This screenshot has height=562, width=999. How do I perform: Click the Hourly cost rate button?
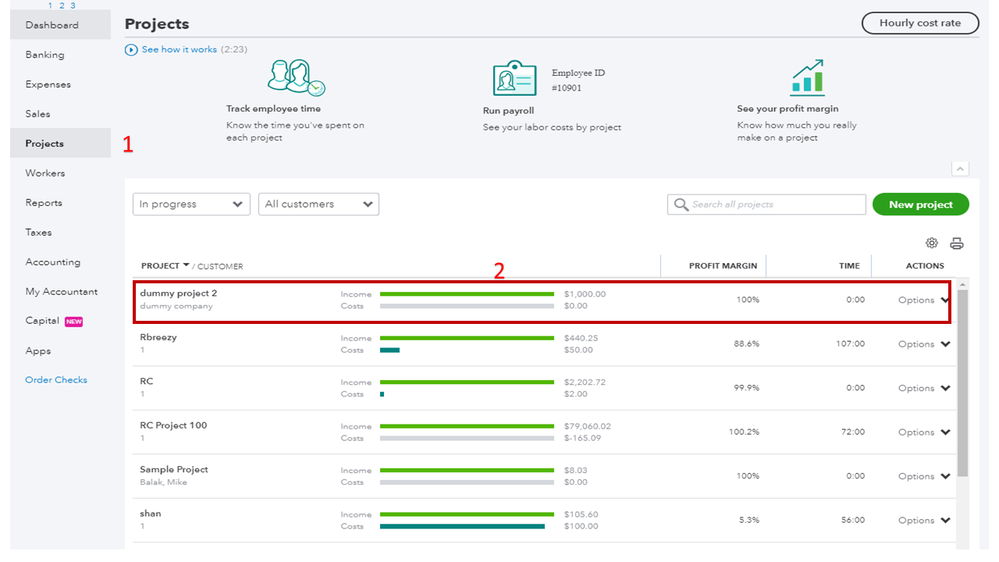pos(919,23)
